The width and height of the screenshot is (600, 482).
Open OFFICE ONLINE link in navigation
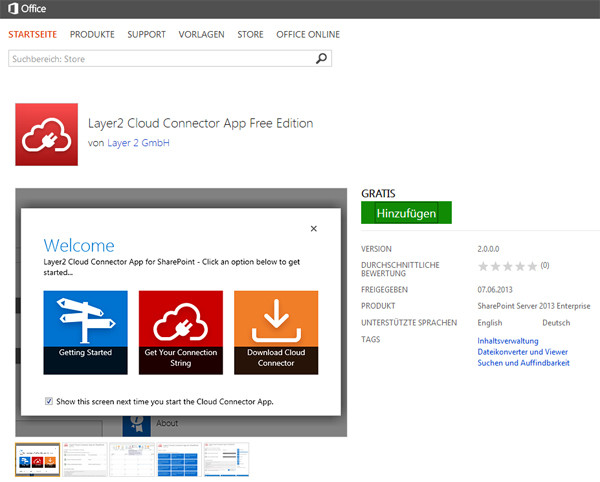tap(308, 34)
